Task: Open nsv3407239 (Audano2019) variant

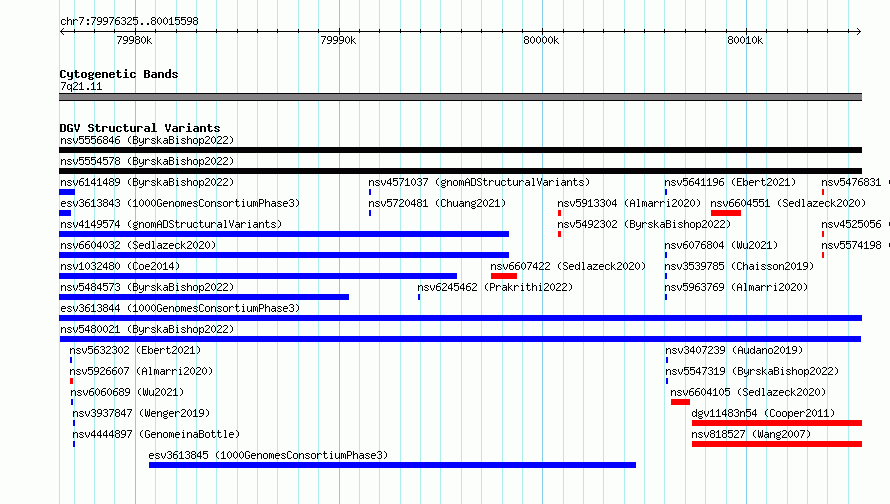Action: click(734, 350)
